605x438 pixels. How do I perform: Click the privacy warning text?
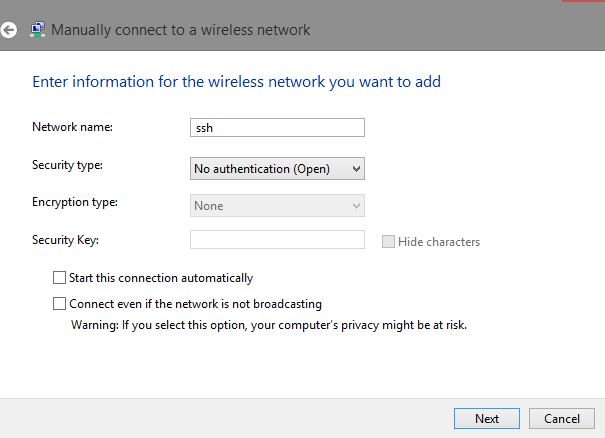pyautogui.click(x=269, y=325)
